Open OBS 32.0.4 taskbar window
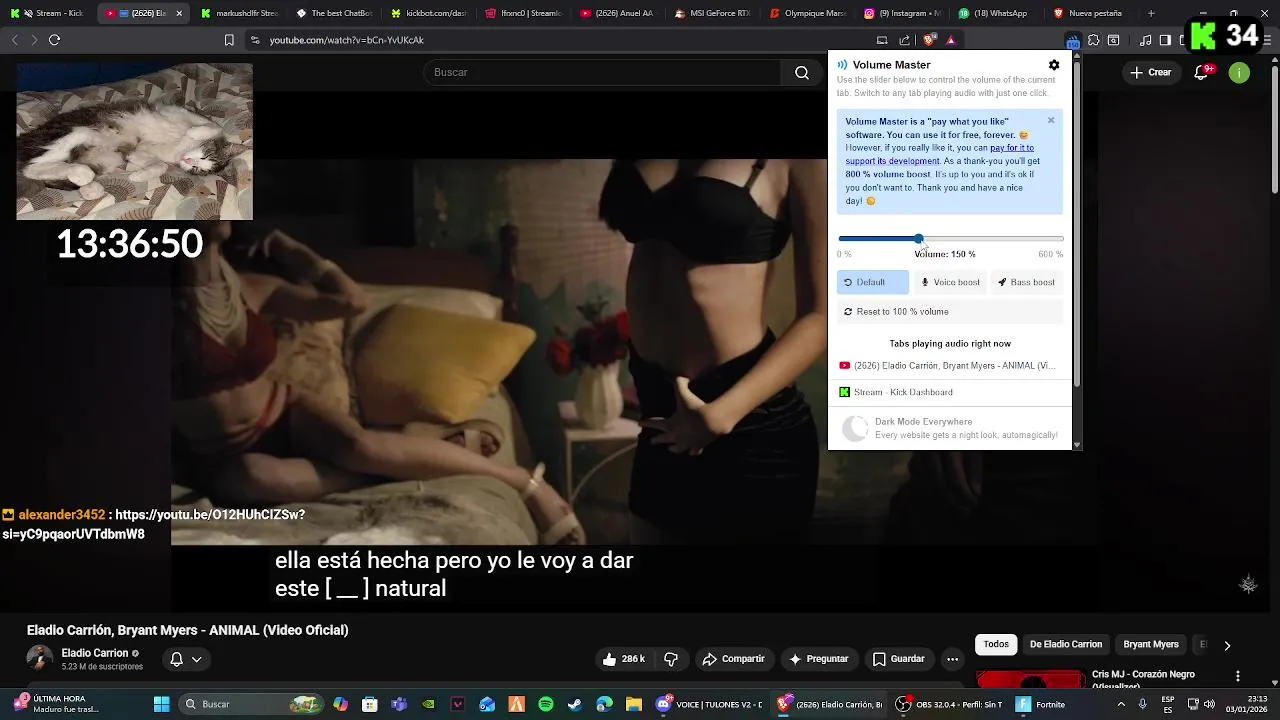Viewport: 1280px width, 720px height. 948,704
